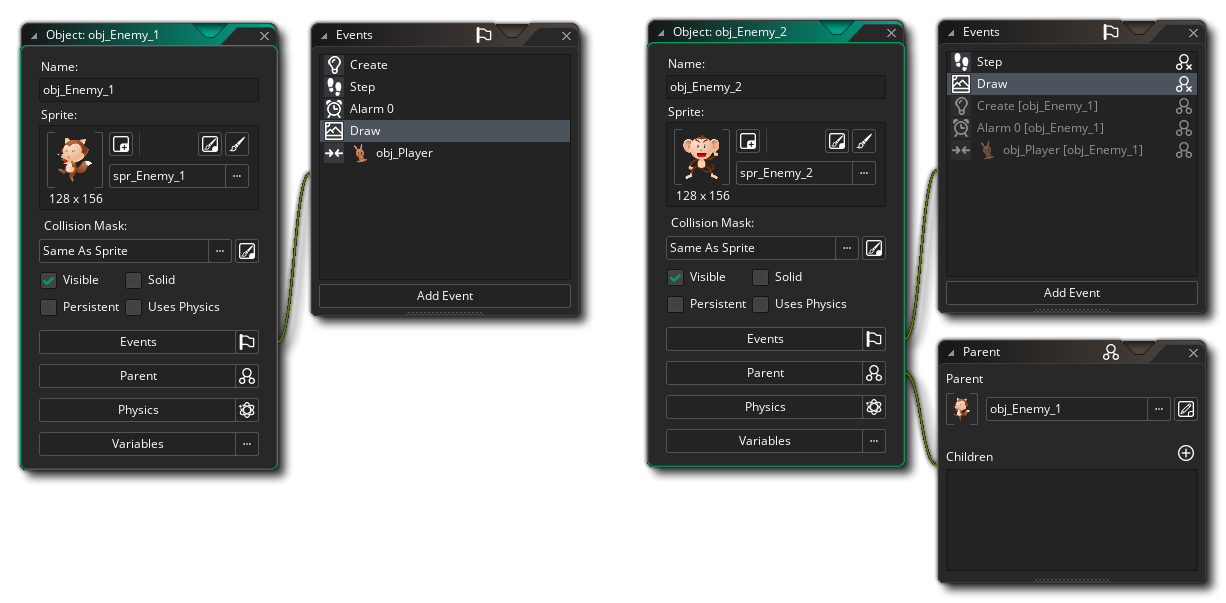
Task: Click edit image brush icon in obj_Enemy_2
Action: [x=864, y=142]
